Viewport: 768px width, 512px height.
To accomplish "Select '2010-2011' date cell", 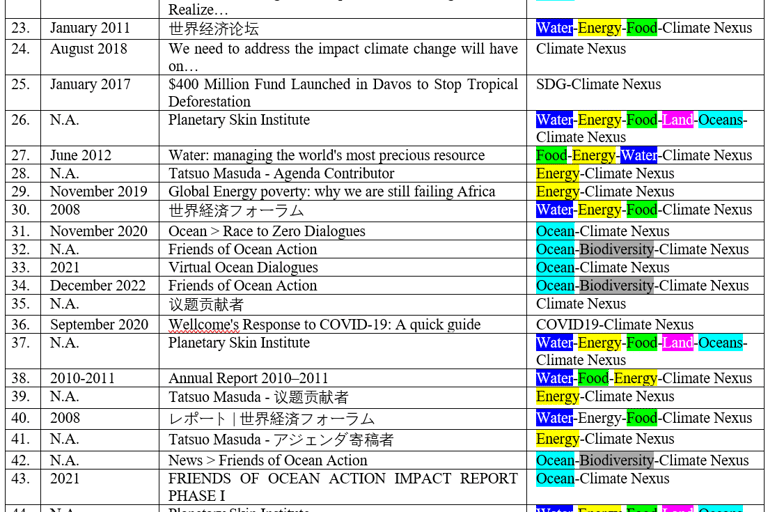I will (x=82, y=378).
